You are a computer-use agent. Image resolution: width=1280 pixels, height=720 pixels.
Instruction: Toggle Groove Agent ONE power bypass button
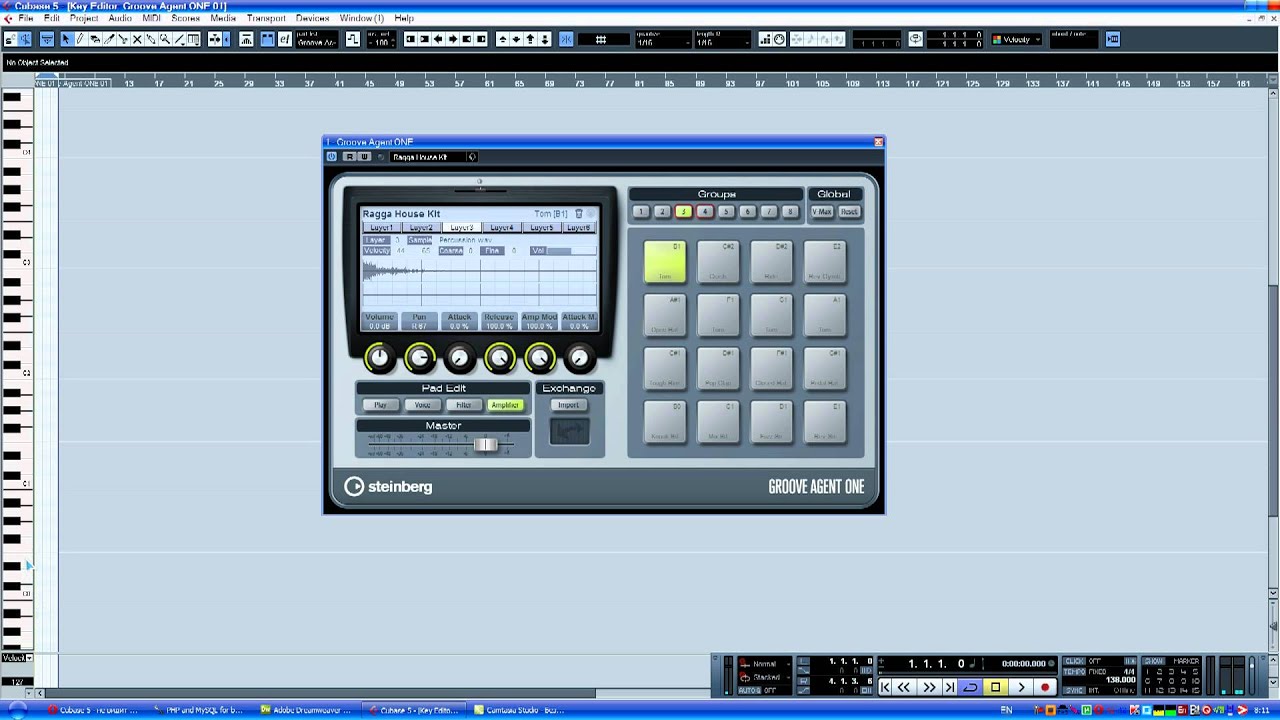(332, 157)
